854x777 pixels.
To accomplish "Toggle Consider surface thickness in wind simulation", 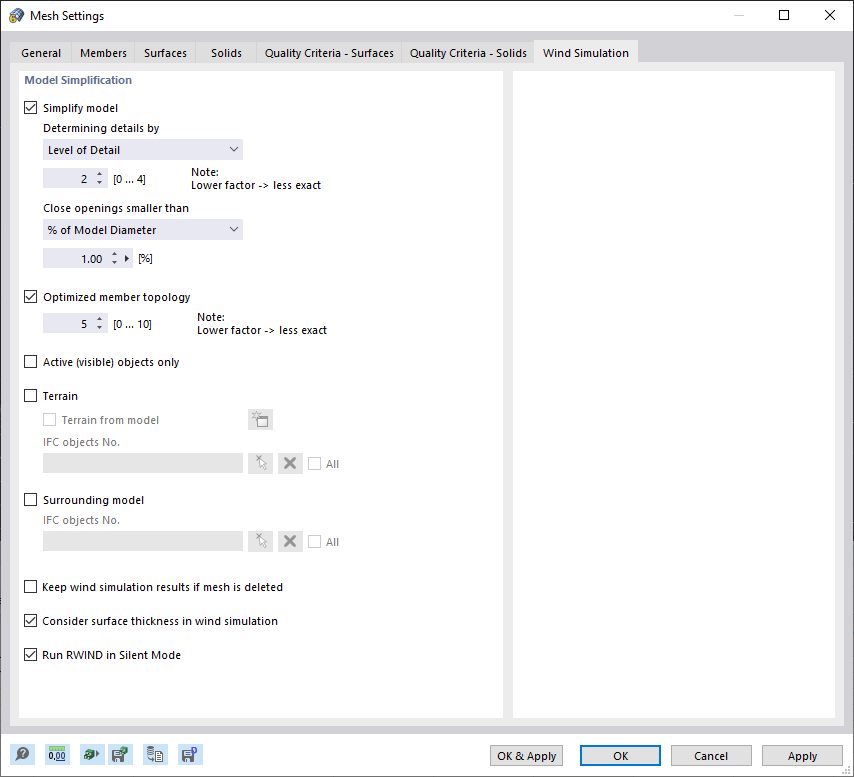I will click(x=30, y=621).
